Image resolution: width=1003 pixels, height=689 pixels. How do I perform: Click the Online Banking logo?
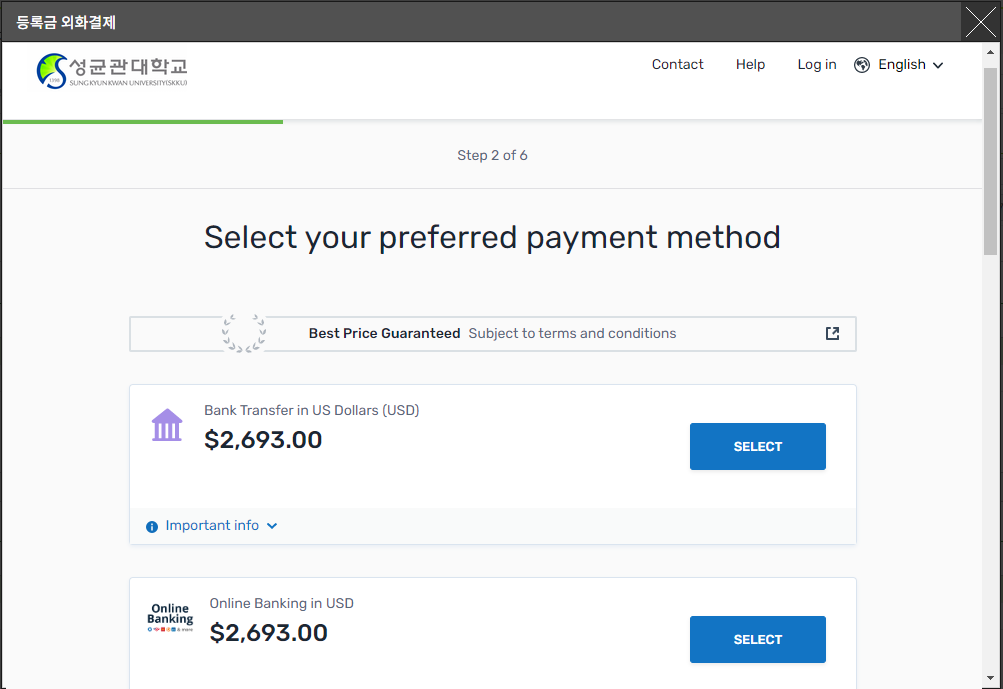click(x=170, y=620)
